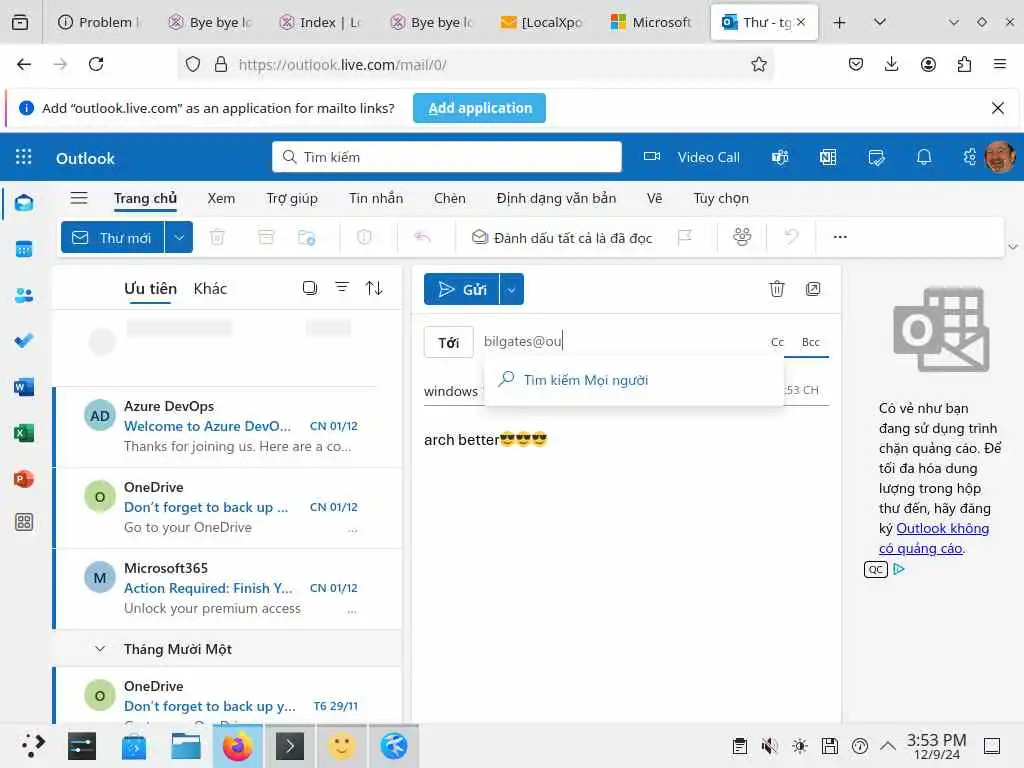Open the message filter menu
Screen dimensions: 1024x768
(342, 287)
